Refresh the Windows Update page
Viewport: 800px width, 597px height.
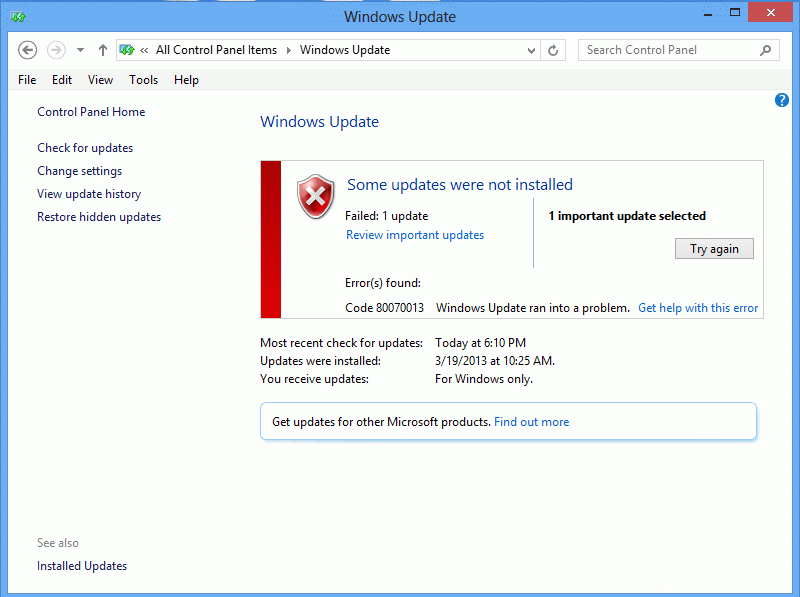[553, 51]
